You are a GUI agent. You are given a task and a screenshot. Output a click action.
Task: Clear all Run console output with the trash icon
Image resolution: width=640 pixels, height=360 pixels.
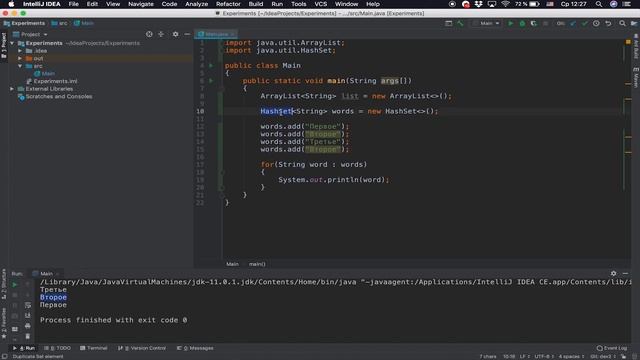point(28,336)
